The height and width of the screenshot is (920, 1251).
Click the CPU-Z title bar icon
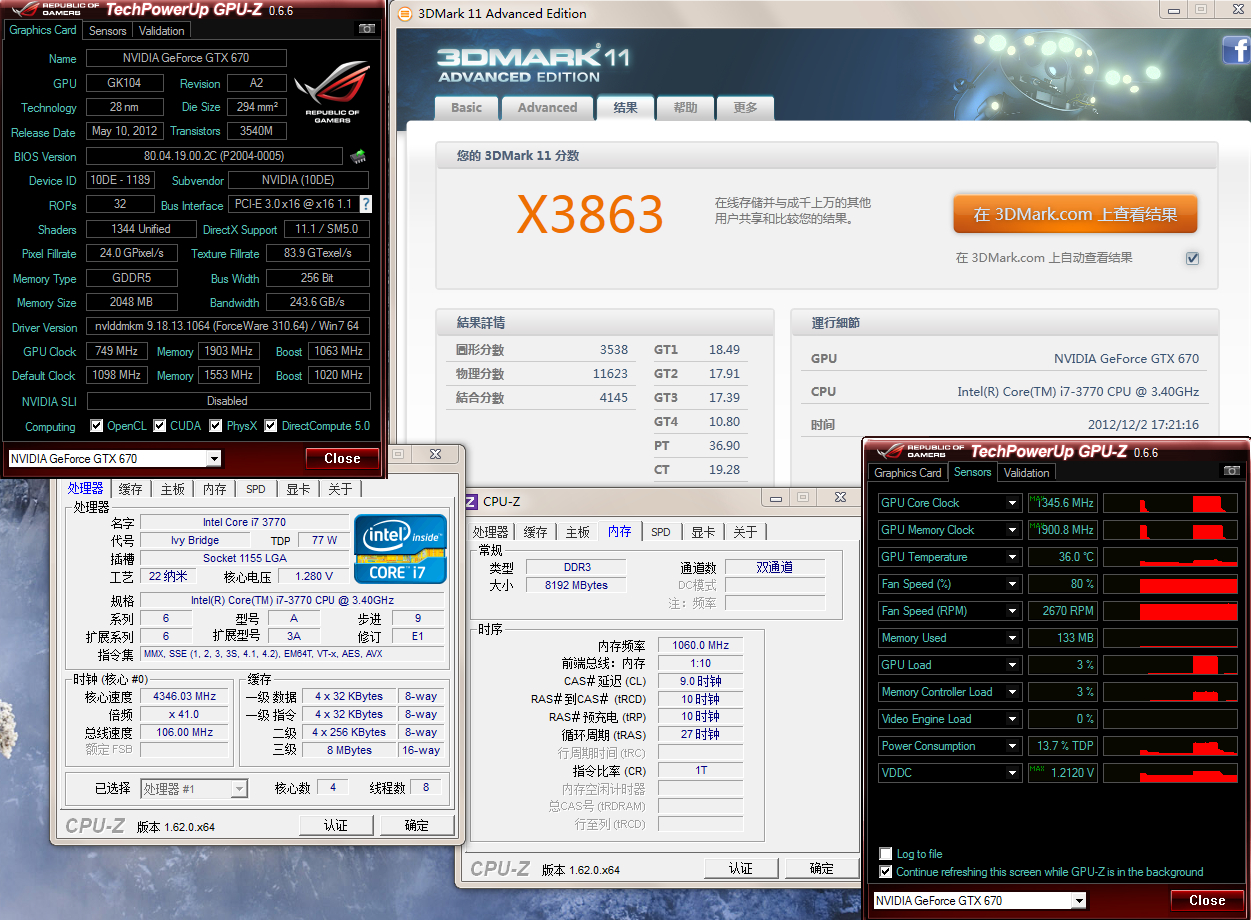(471, 501)
